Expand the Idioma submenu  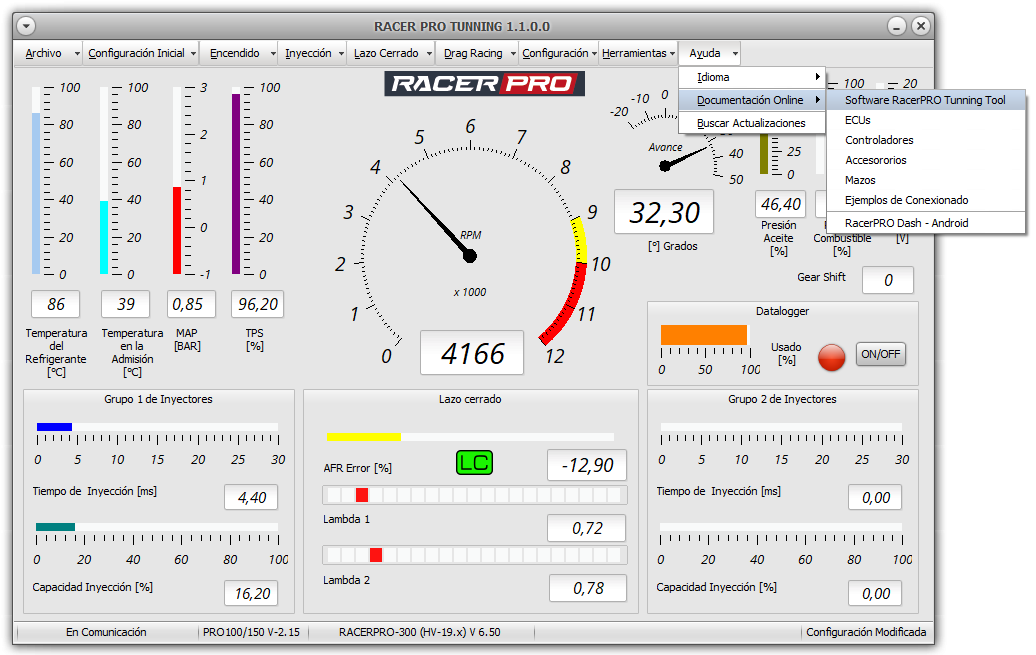coord(753,77)
